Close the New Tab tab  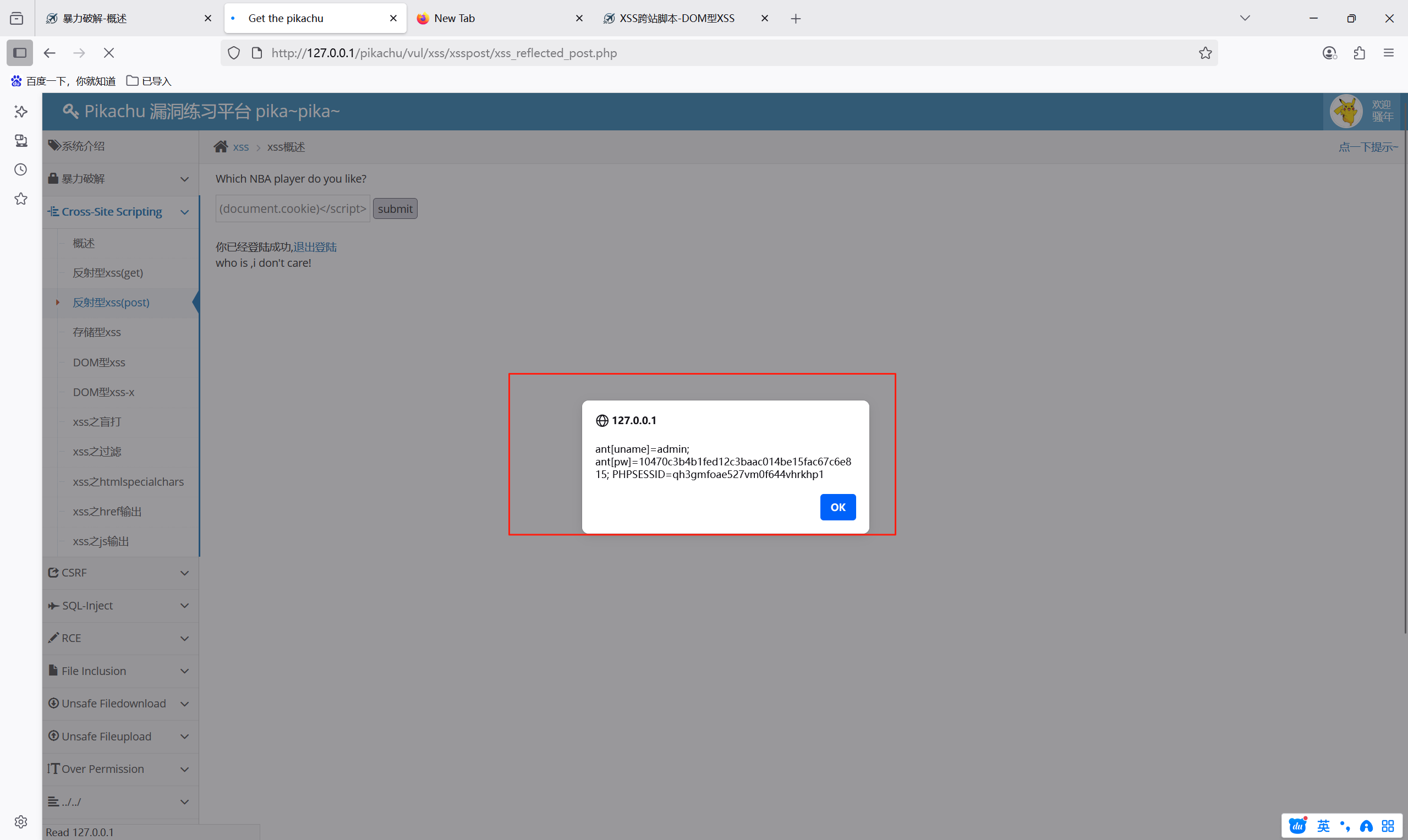[x=579, y=19]
